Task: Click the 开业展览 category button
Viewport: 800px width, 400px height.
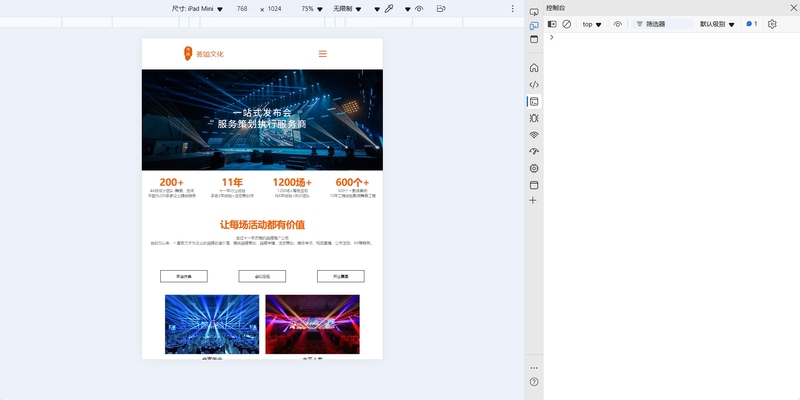Action: click(341, 276)
